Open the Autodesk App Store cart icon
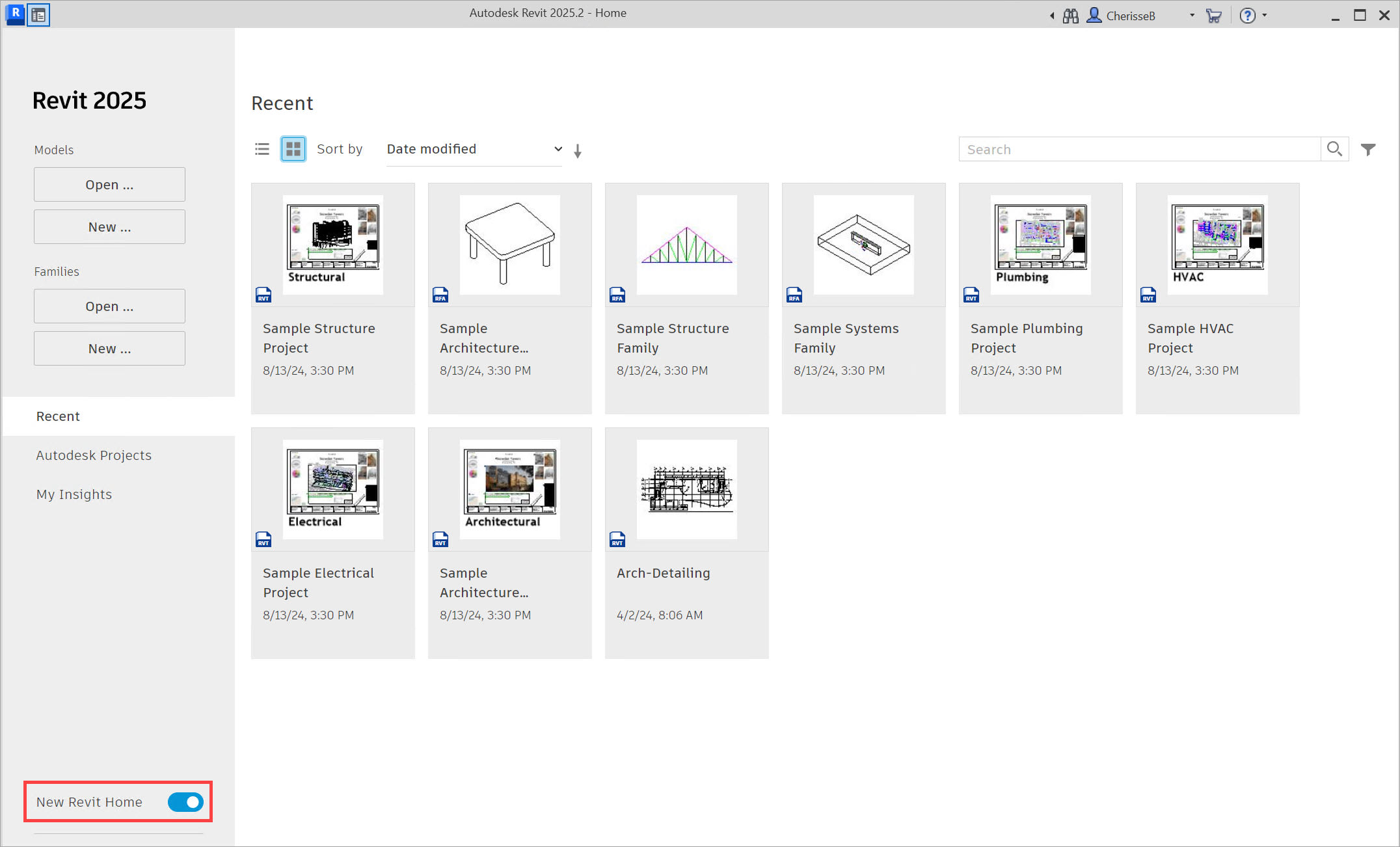 pyautogui.click(x=1214, y=15)
